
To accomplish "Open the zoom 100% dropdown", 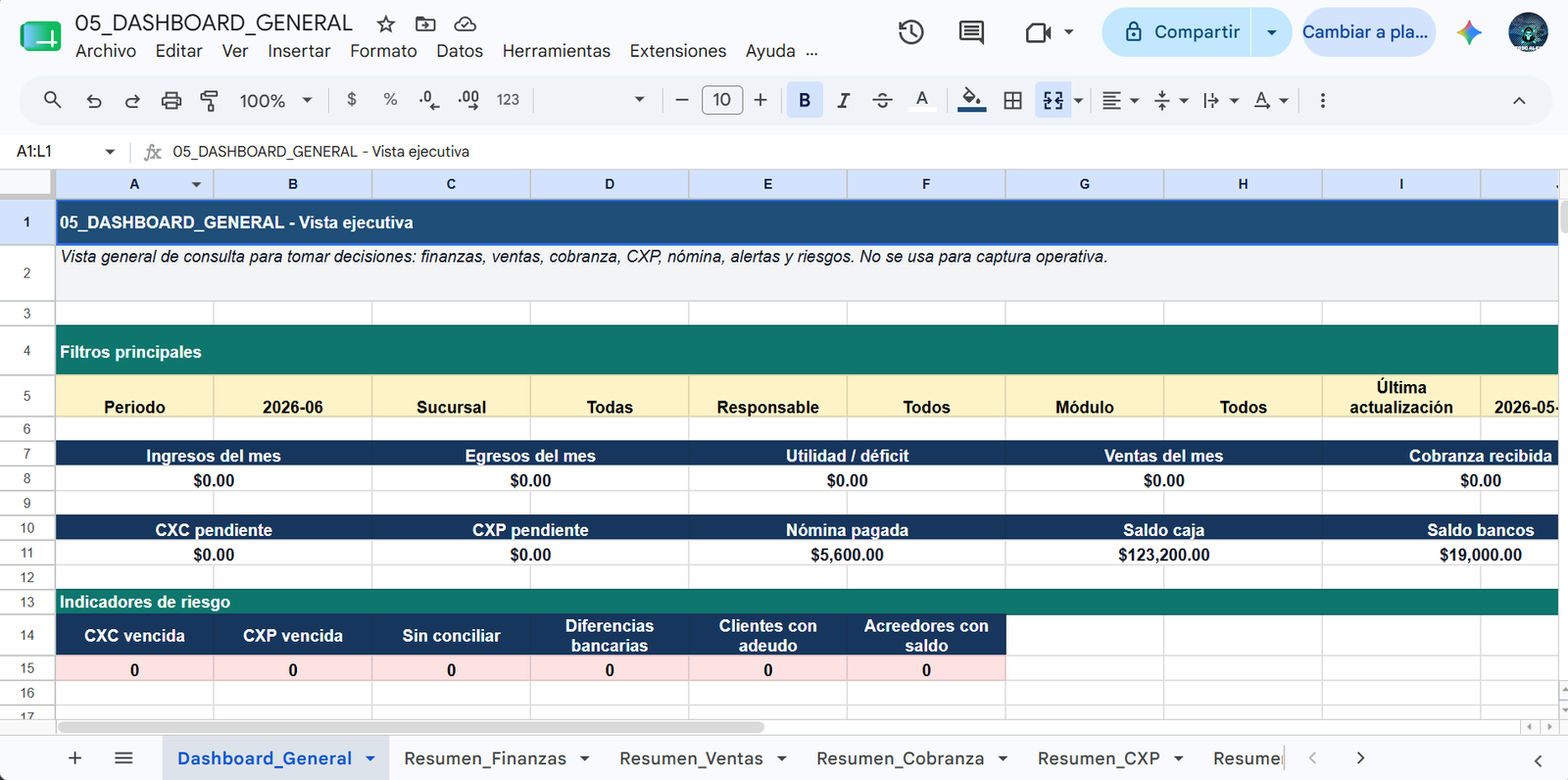I will tap(275, 100).
